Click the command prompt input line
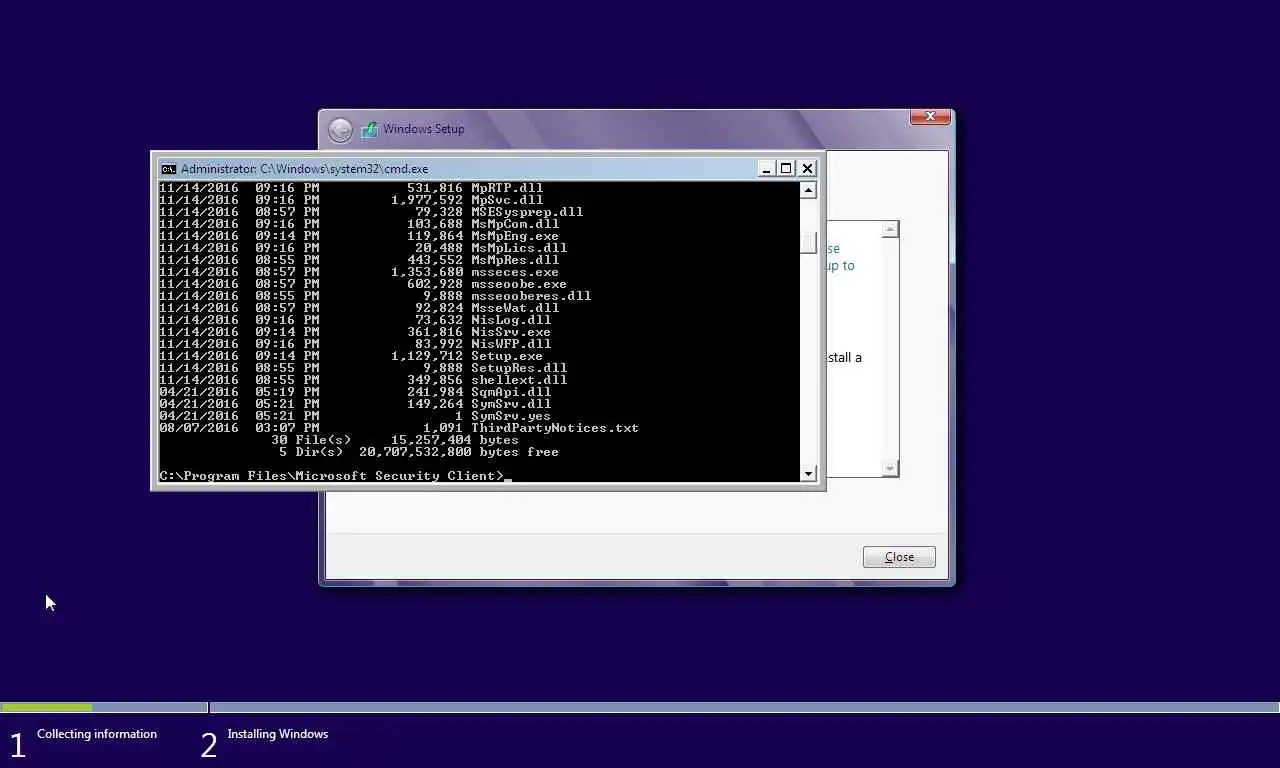 pyautogui.click(x=335, y=476)
